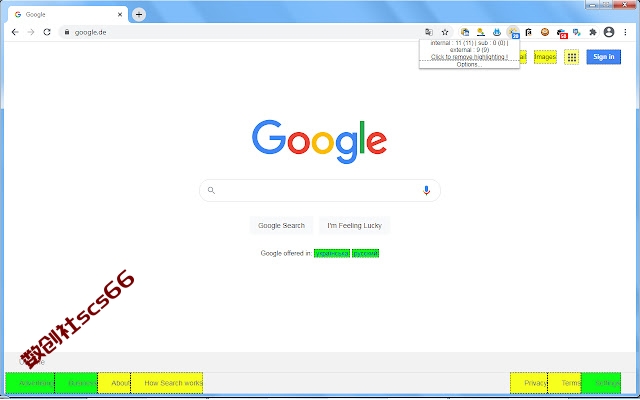Click into the Google search input field
640x400 pixels.
320,190
